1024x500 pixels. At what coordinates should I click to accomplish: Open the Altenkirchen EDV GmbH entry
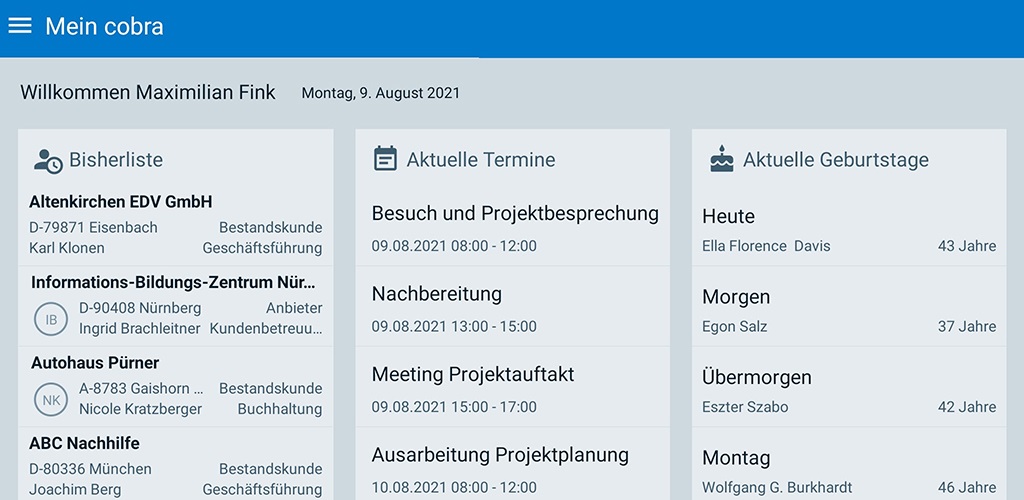click(x=176, y=225)
